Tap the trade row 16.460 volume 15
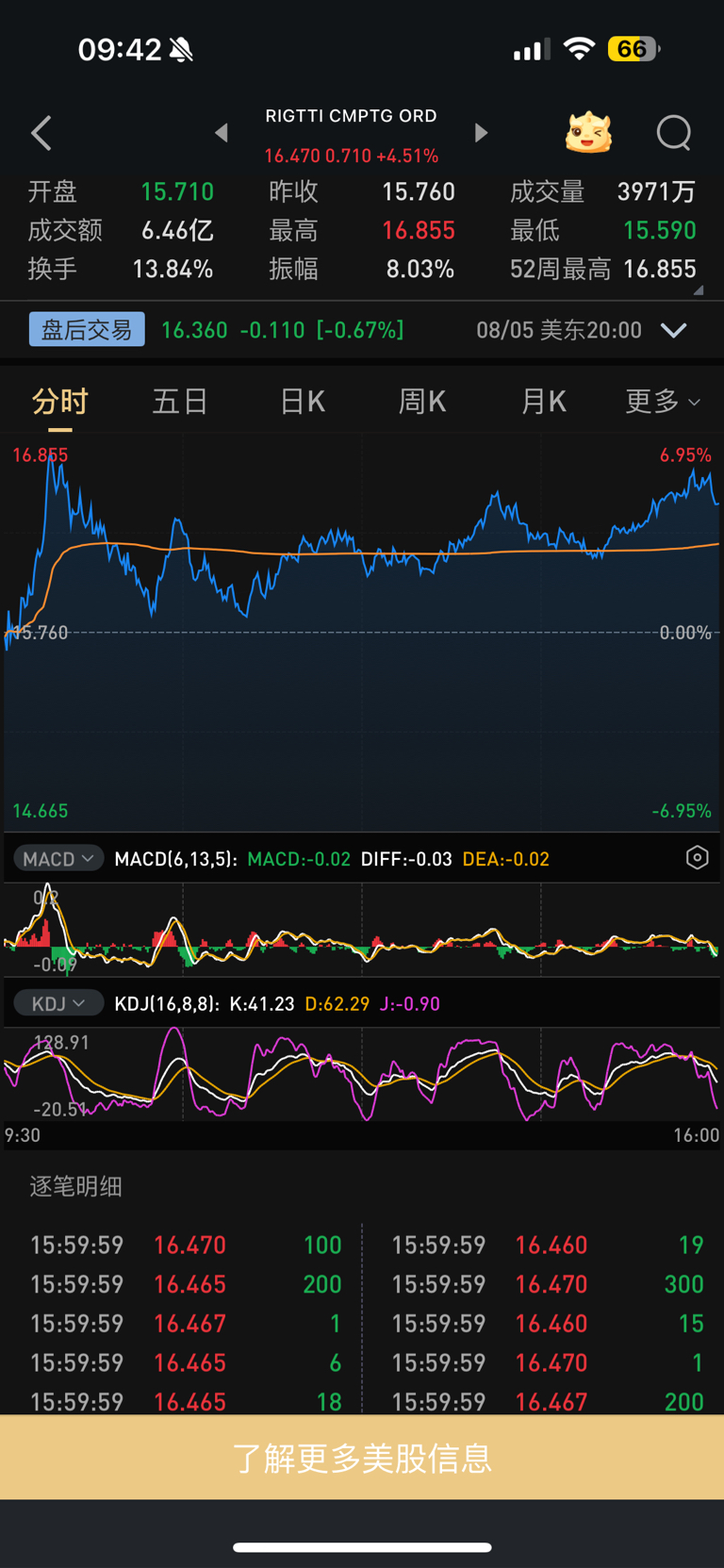 pos(548,1324)
